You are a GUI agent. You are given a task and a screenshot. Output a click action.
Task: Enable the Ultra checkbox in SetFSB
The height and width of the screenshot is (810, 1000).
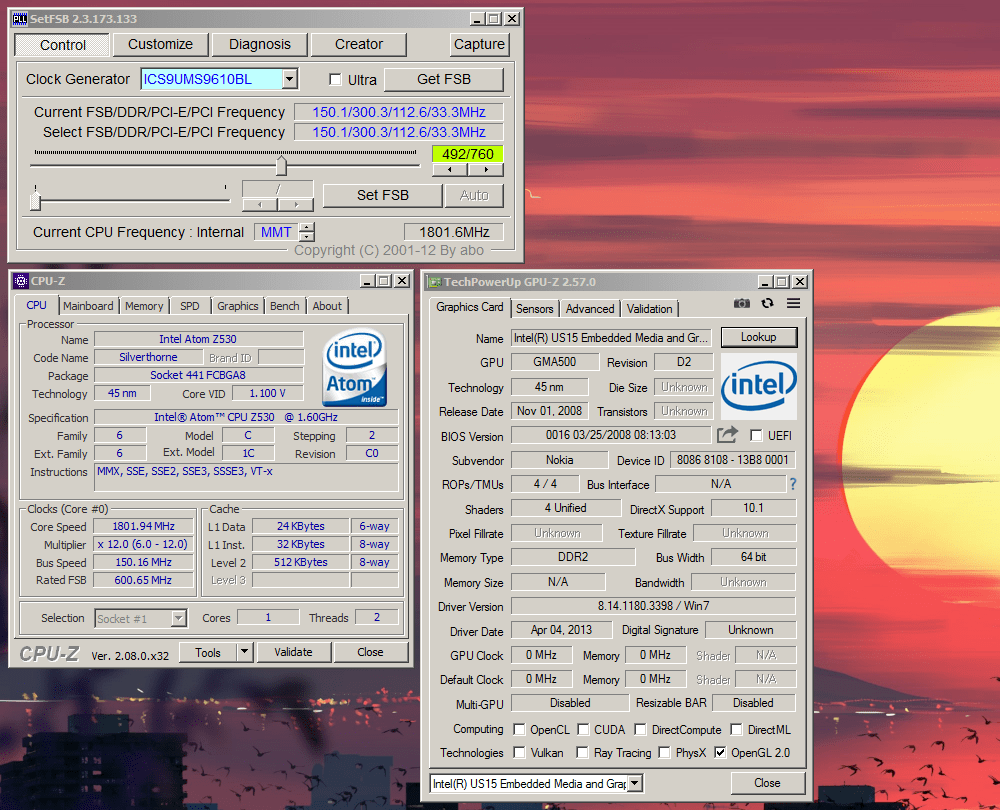(336, 79)
